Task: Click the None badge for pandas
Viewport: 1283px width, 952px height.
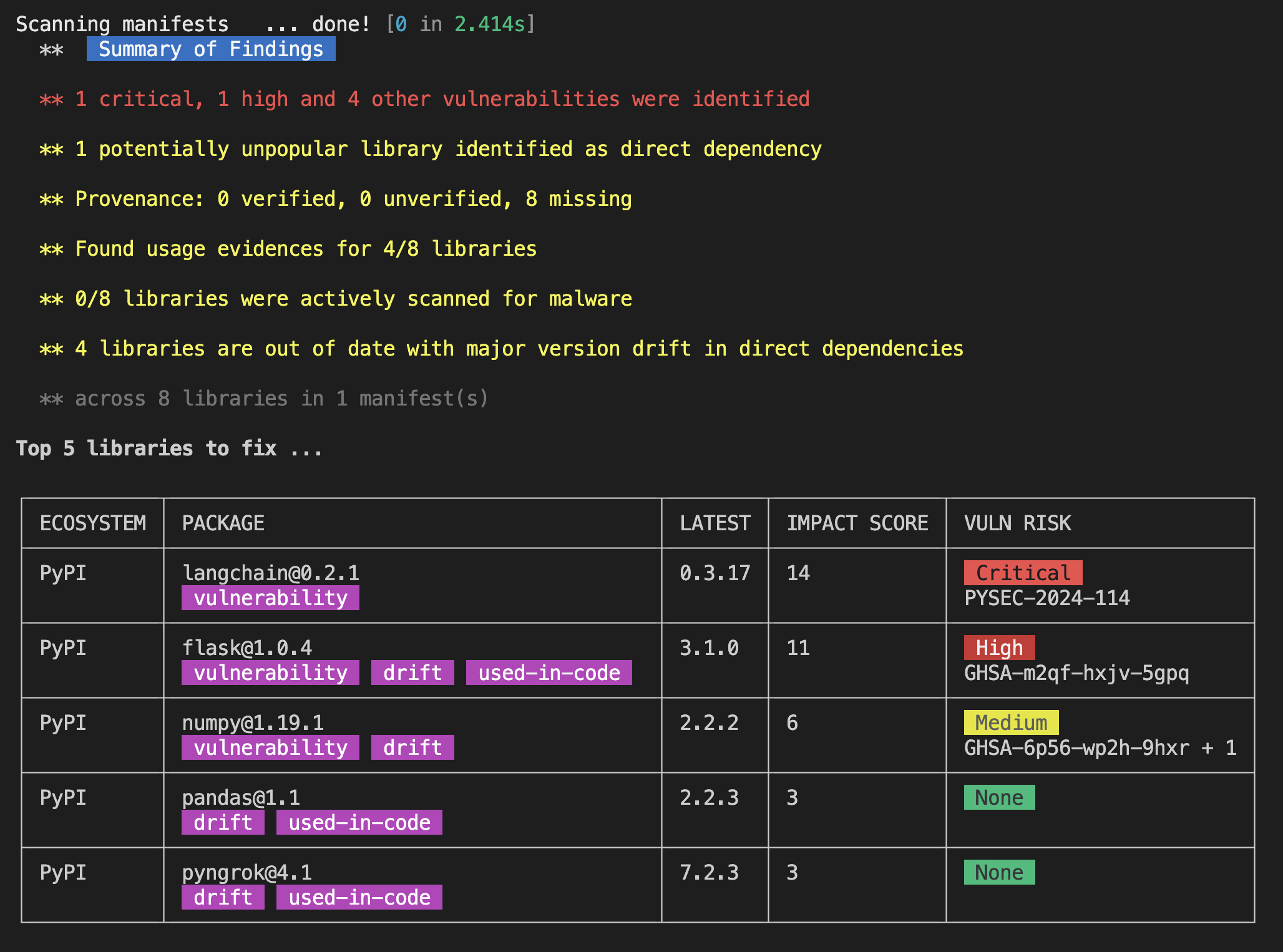Action: pyautogui.click(x=998, y=797)
